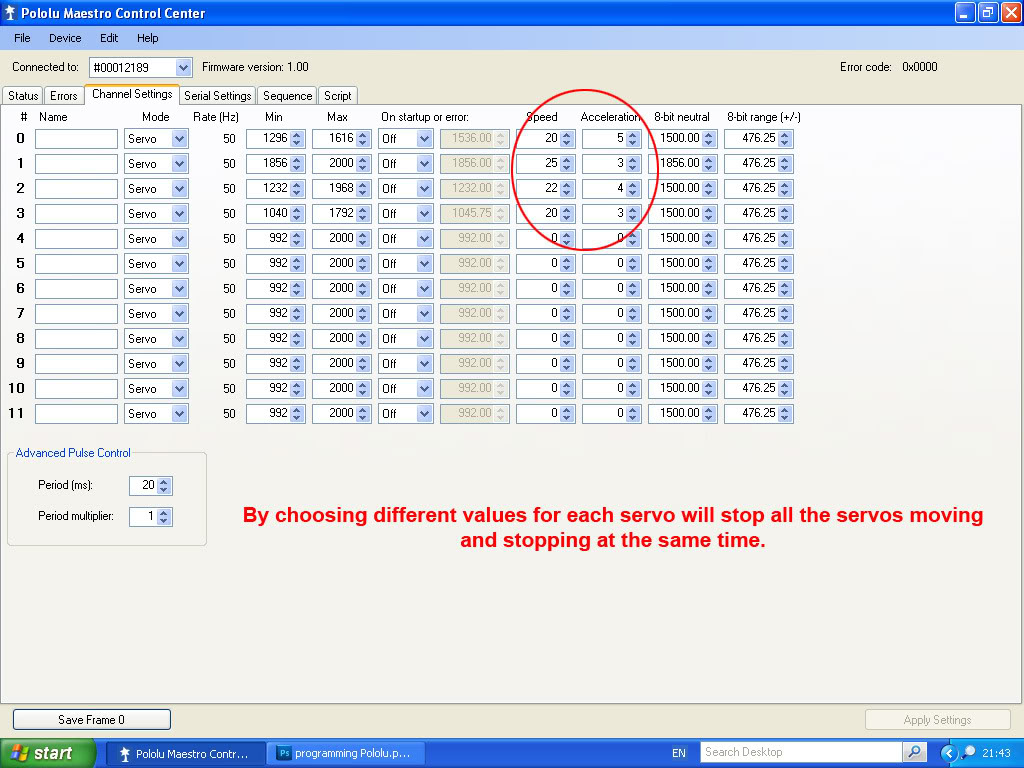1024x768 pixels.
Task: Open the Mode dropdown for channel 11
Action: coord(180,413)
